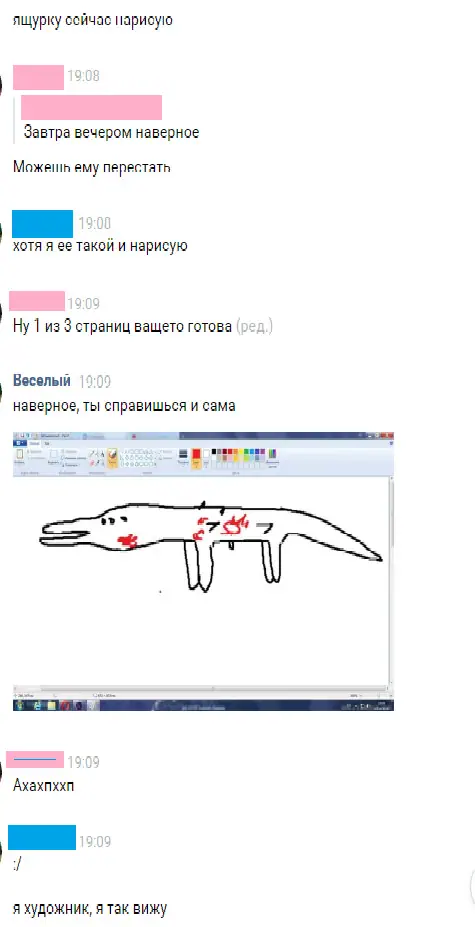This screenshot has width=475, height=927.
Task: Open the blue Paint file menu button
Action: 18,443
